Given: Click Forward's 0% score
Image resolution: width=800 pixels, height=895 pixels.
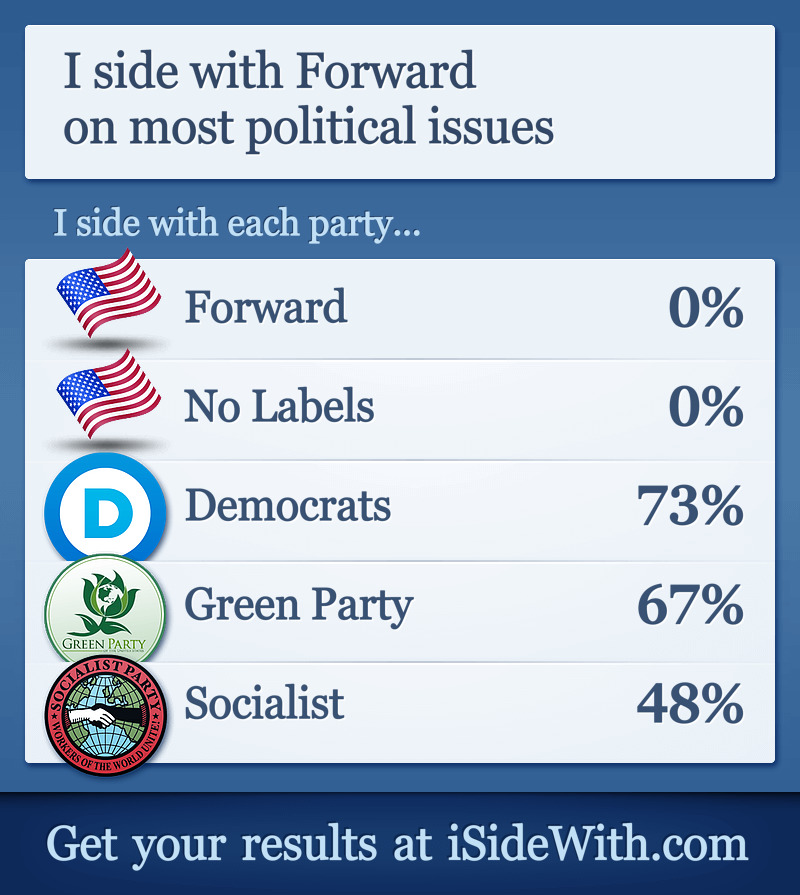Looking at the screenshot, I should 706,308.
